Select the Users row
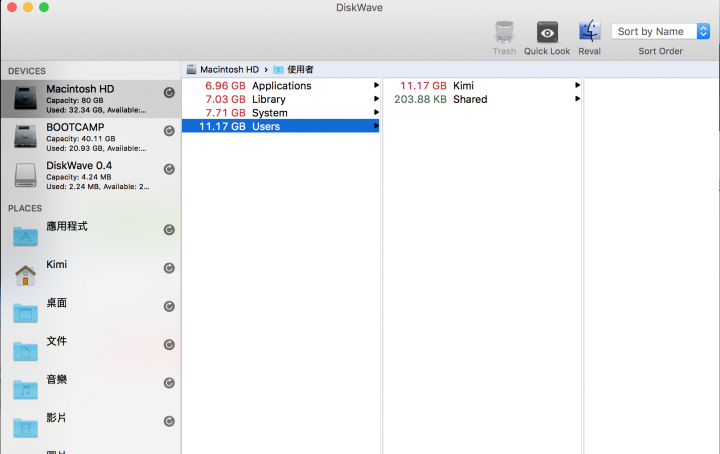Image resolution: width=720 pixels, height=454 pixels. (x=281, y=126)
